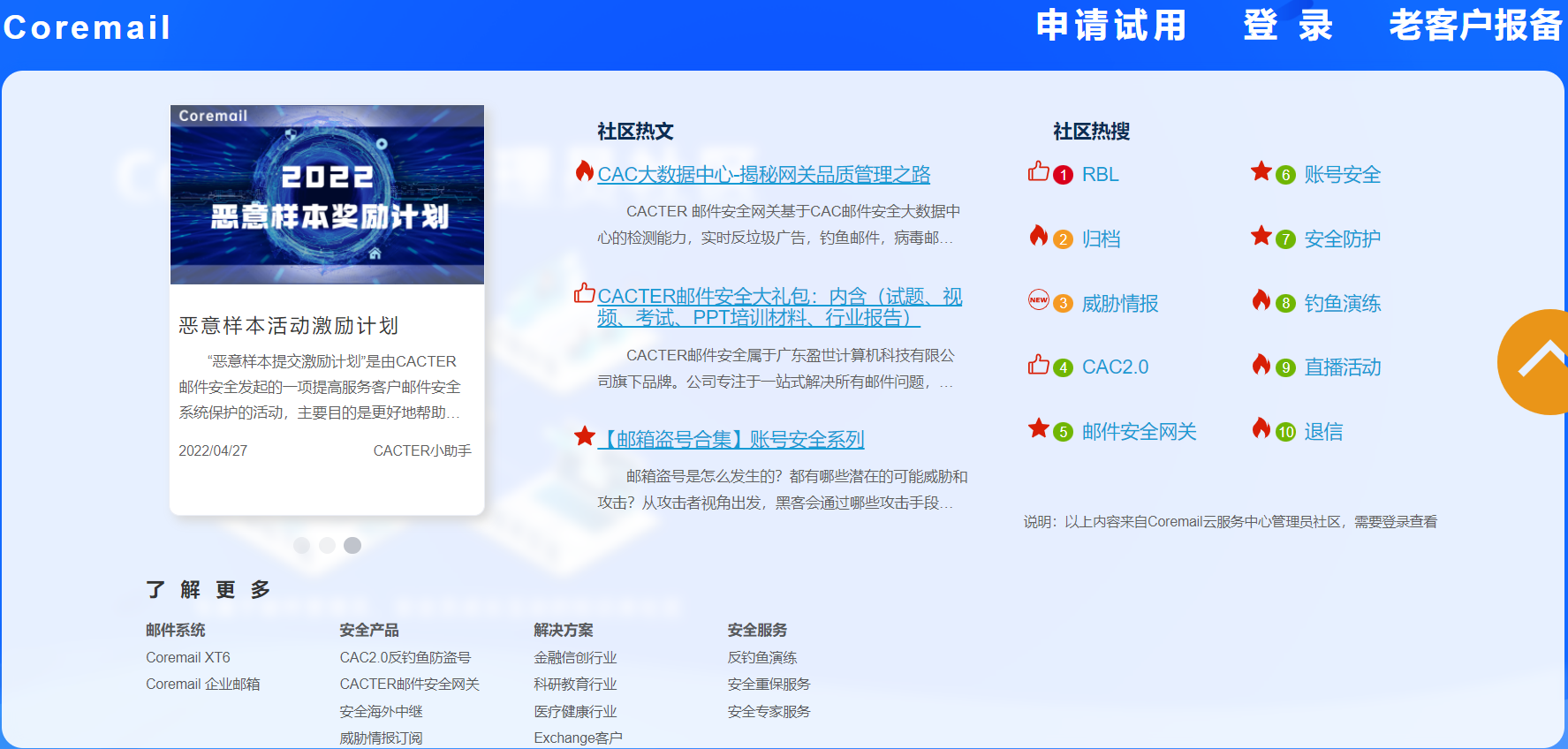Click the NEW badge icon beside 威胁情报
1568x749 pixels.
[x=1038, y=300]
